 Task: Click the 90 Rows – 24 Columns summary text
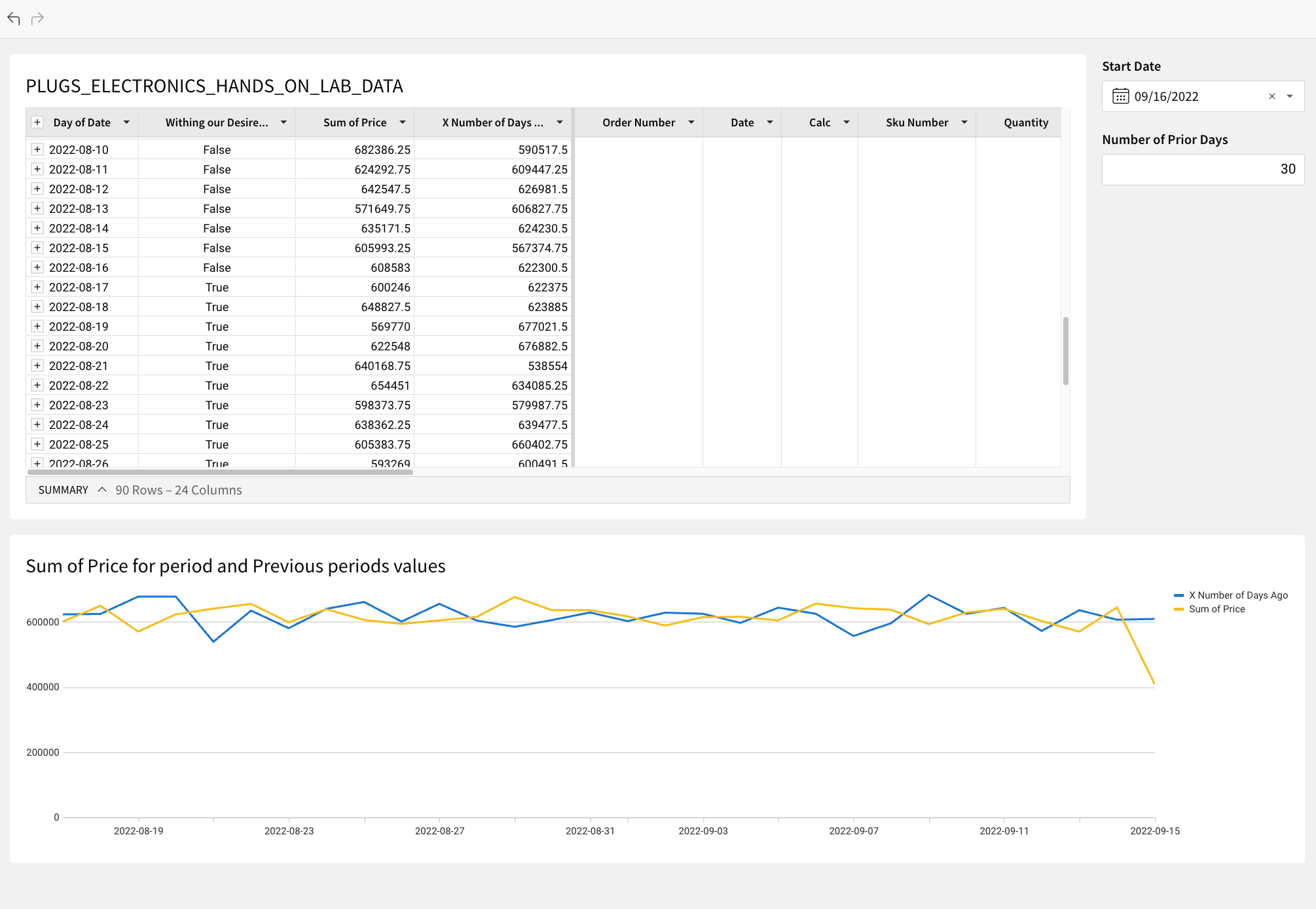pyautogui.click(x=178, y=489)
